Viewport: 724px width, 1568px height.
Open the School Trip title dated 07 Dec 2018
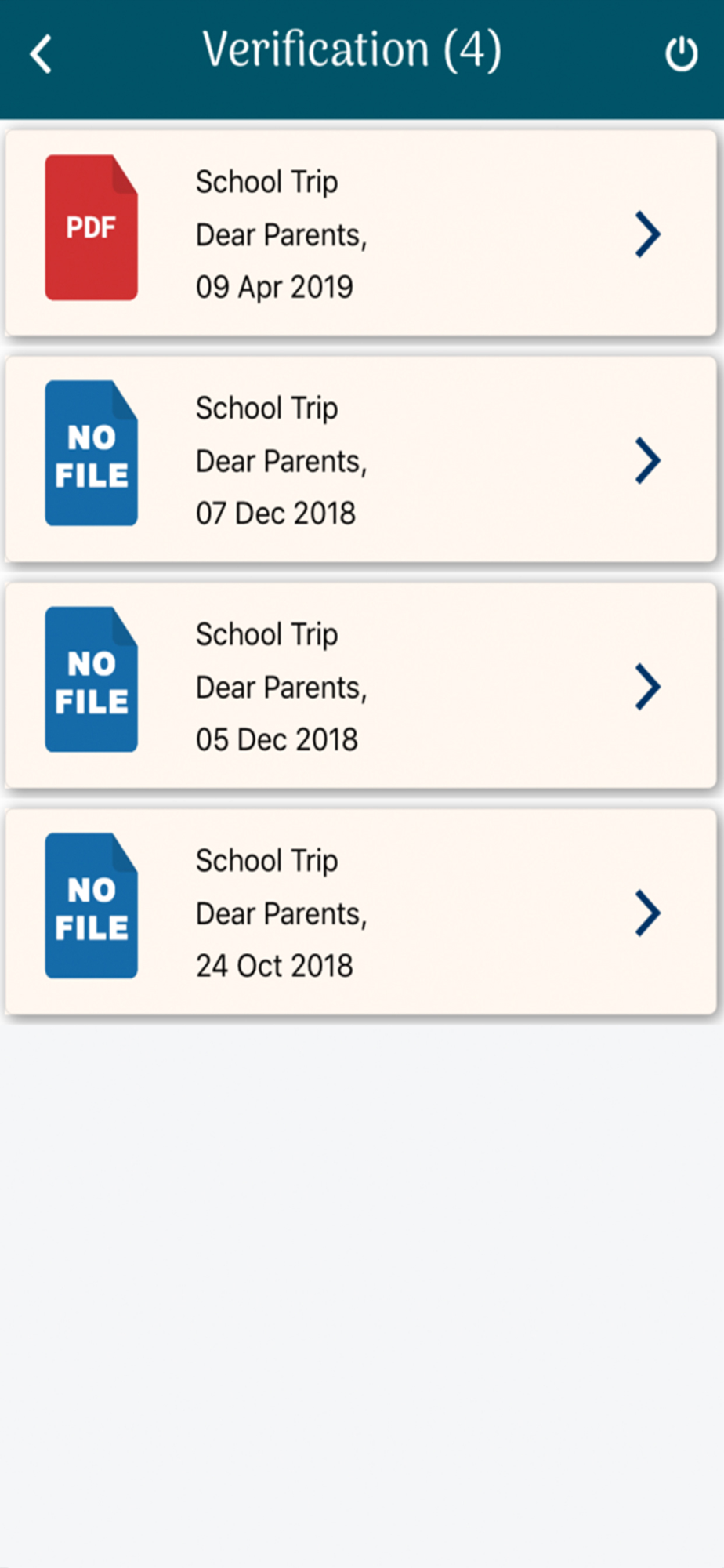coord(267,408)
